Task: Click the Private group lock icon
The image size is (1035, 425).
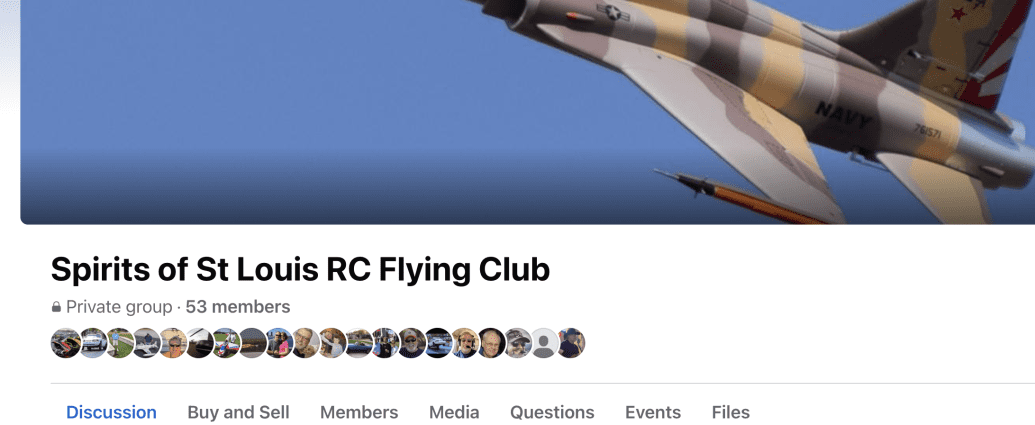Action: click(x=56, y=307)
